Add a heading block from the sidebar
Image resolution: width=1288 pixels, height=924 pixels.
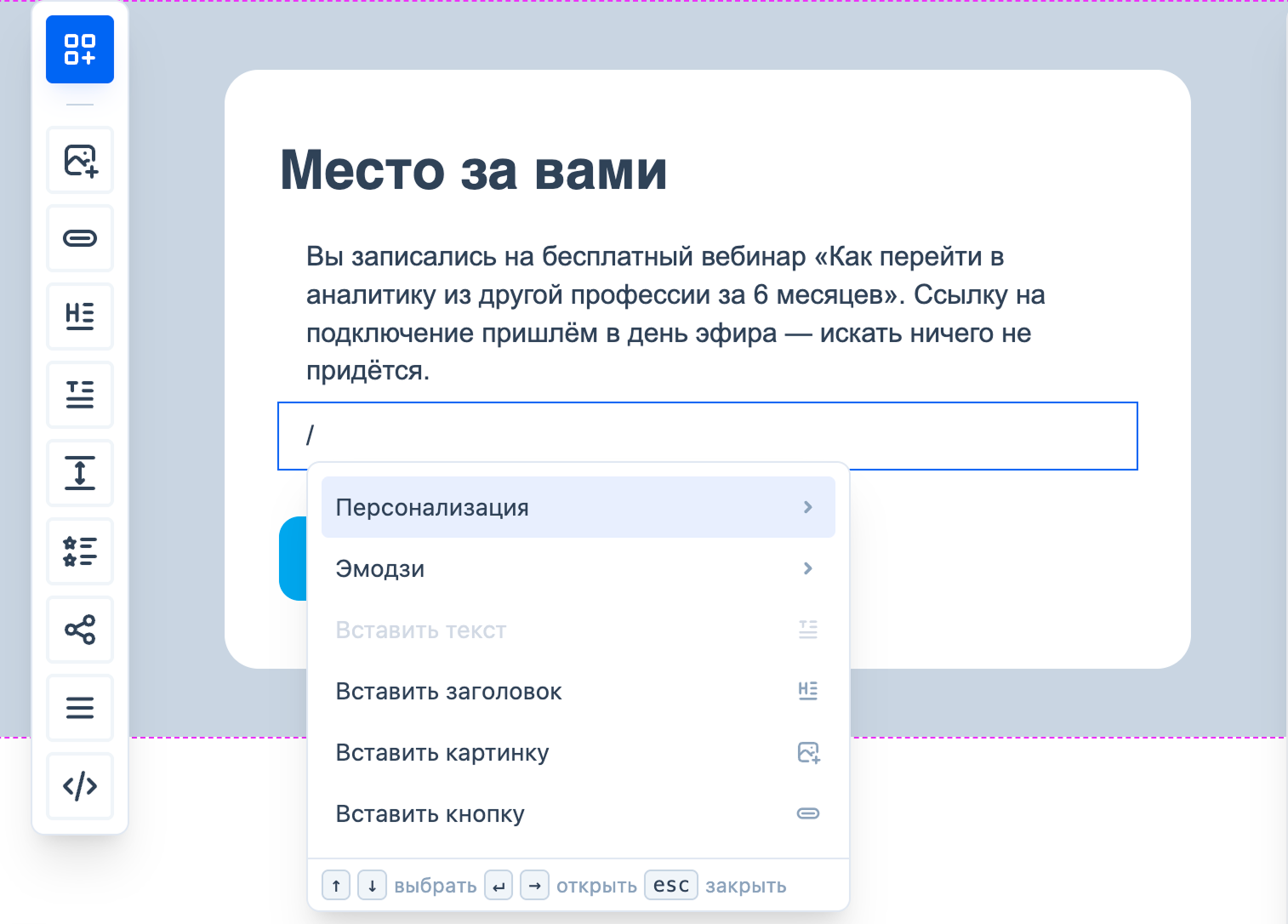pos(80,317)
